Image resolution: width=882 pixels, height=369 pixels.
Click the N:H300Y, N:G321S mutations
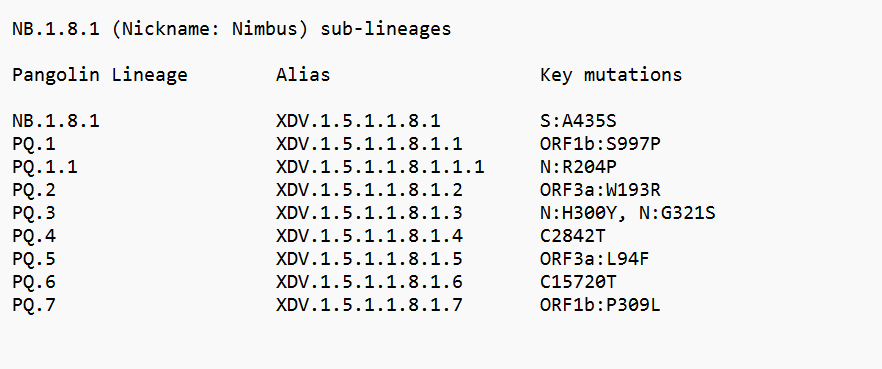coord(627,213)
